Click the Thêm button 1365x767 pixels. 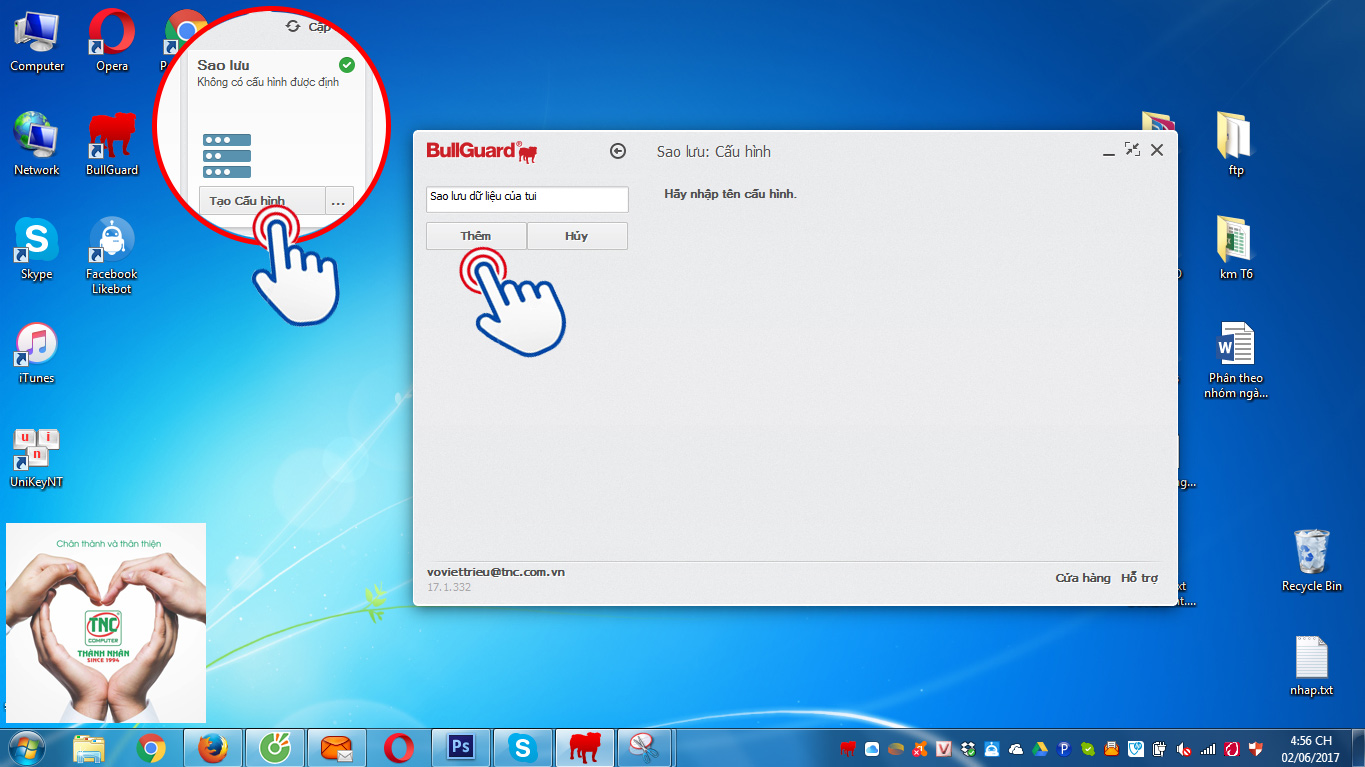click(x=476, y=236)
